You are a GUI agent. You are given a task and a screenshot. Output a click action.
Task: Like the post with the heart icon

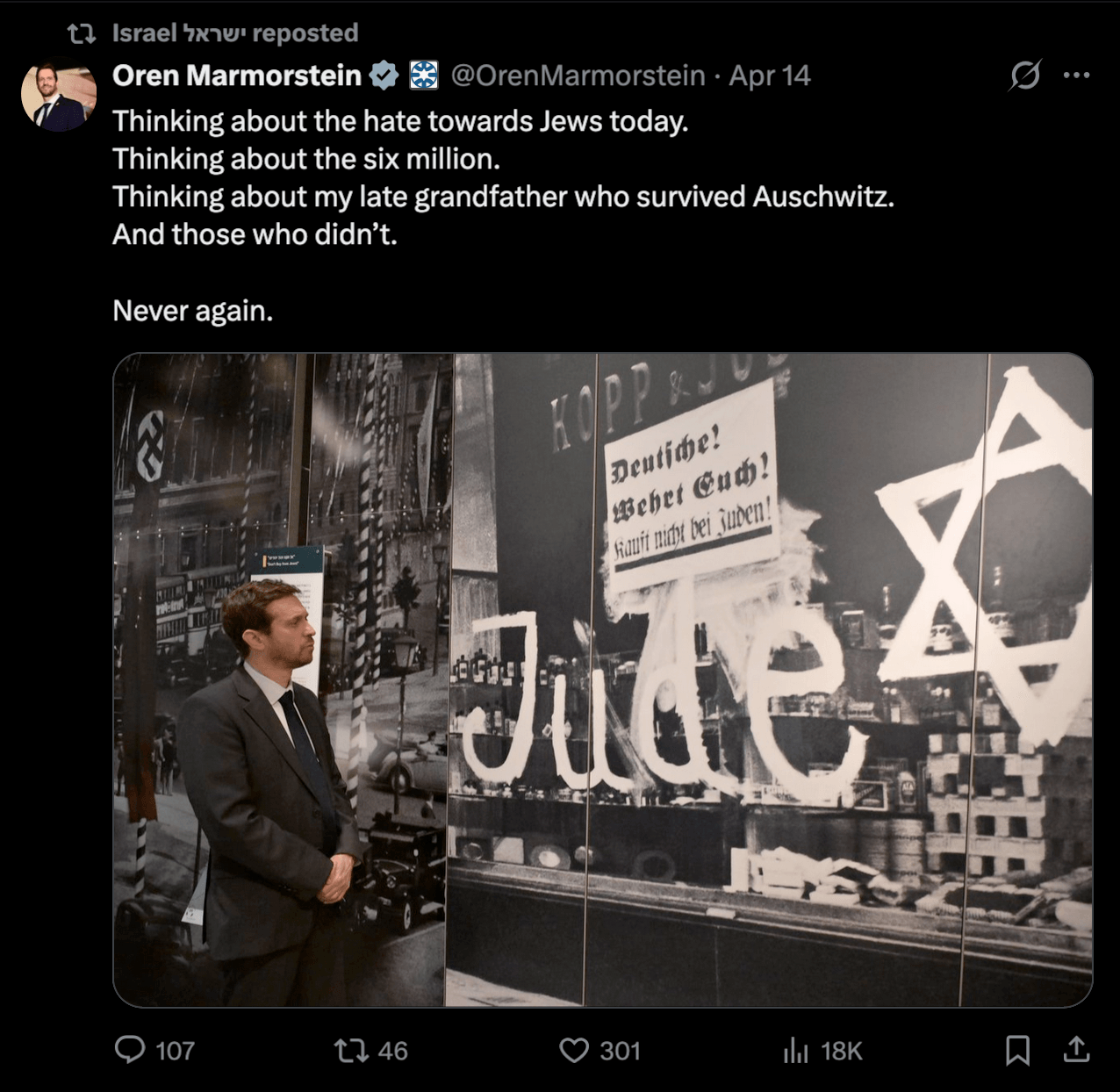574,1050
